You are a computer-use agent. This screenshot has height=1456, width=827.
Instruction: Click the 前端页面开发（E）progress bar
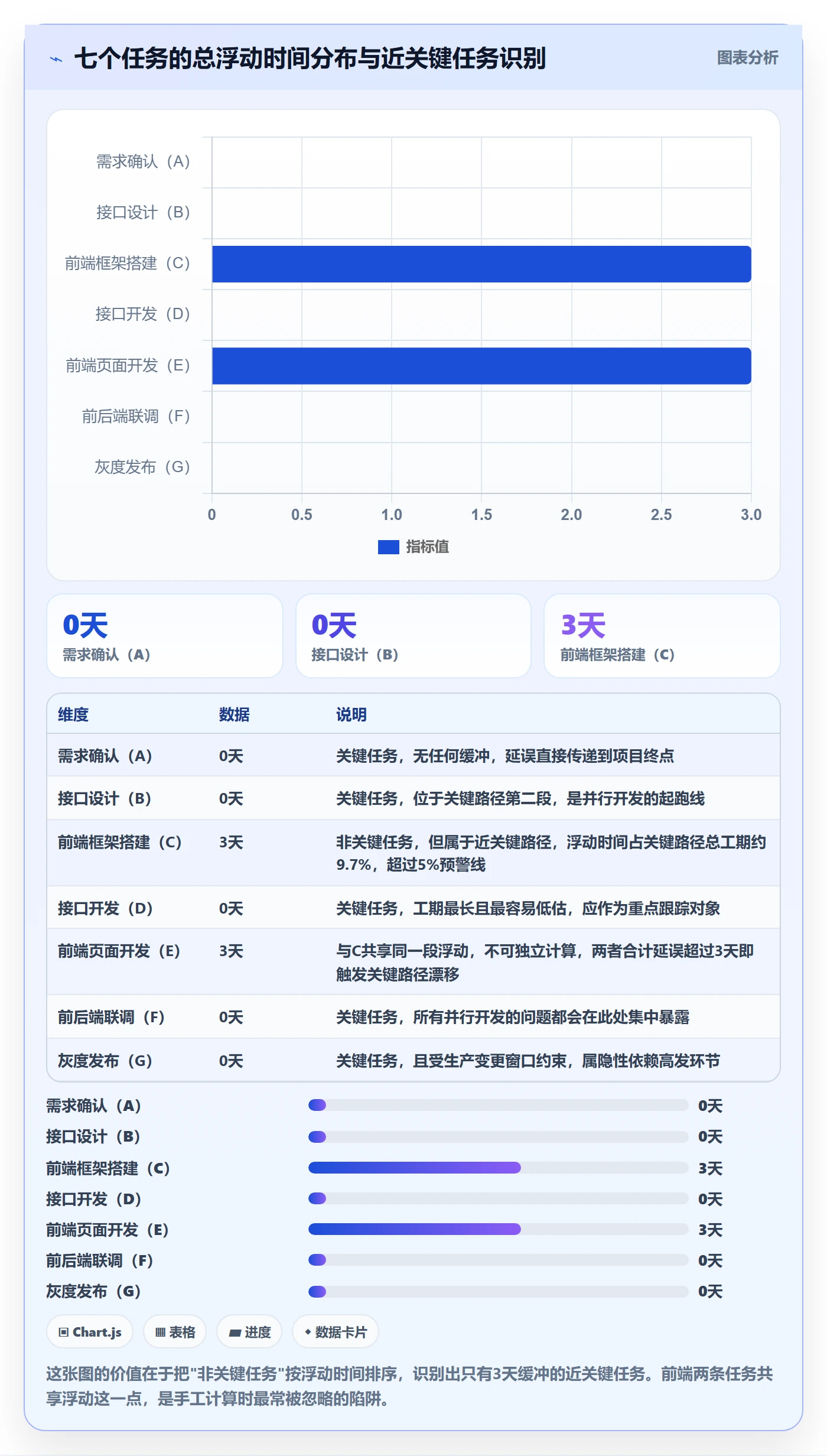[498, 1229]
